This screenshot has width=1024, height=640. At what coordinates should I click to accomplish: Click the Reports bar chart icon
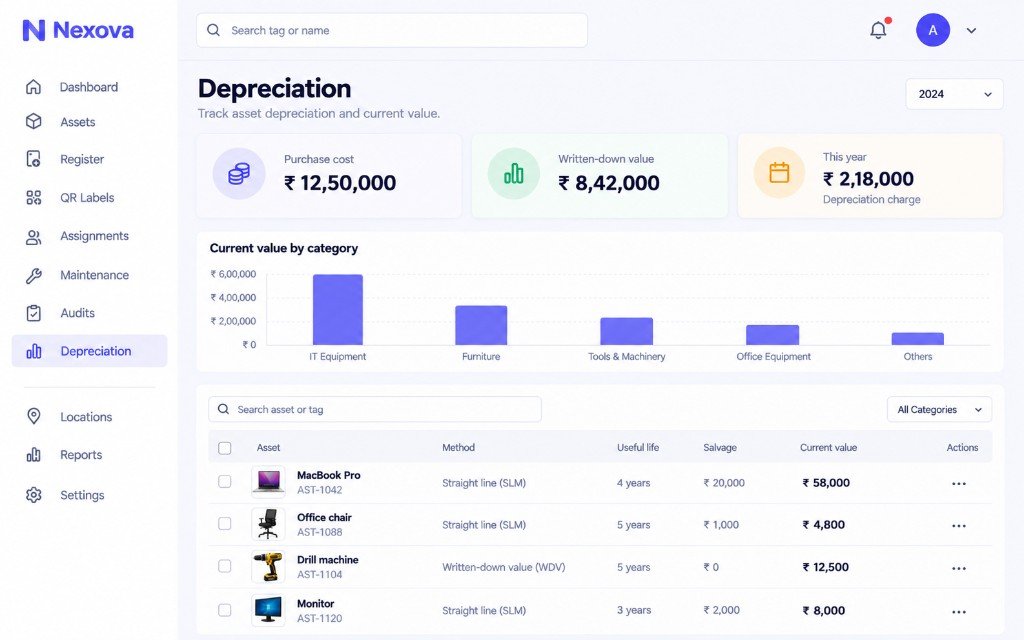pos(34,455)
